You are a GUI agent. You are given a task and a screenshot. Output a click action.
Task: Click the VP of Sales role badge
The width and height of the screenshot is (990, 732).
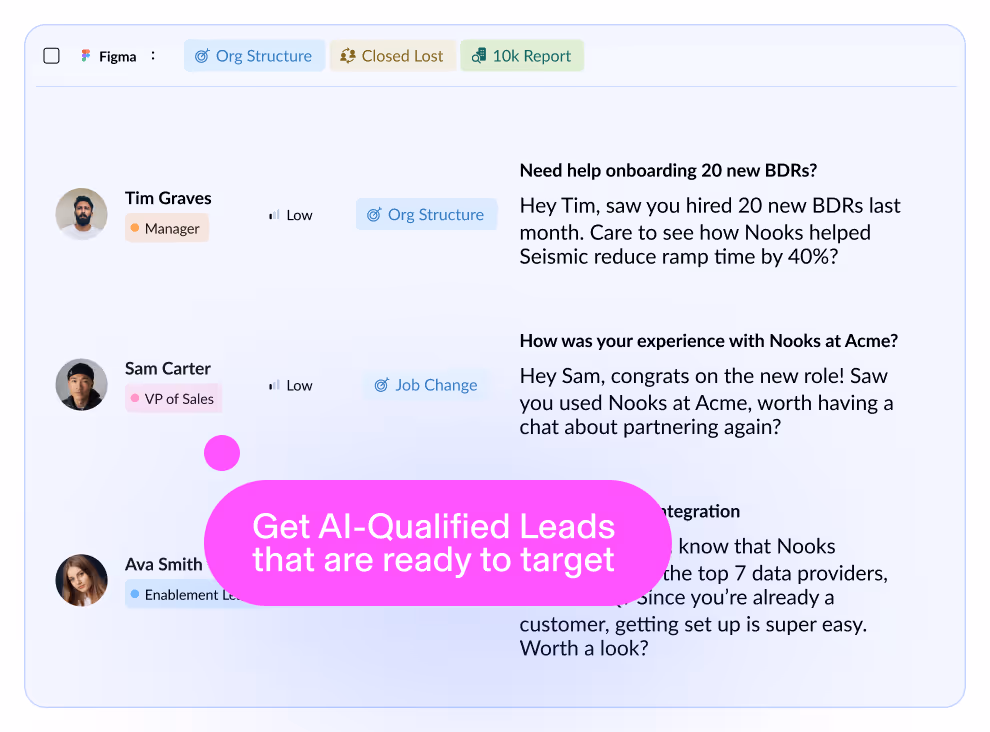point(173,399)
